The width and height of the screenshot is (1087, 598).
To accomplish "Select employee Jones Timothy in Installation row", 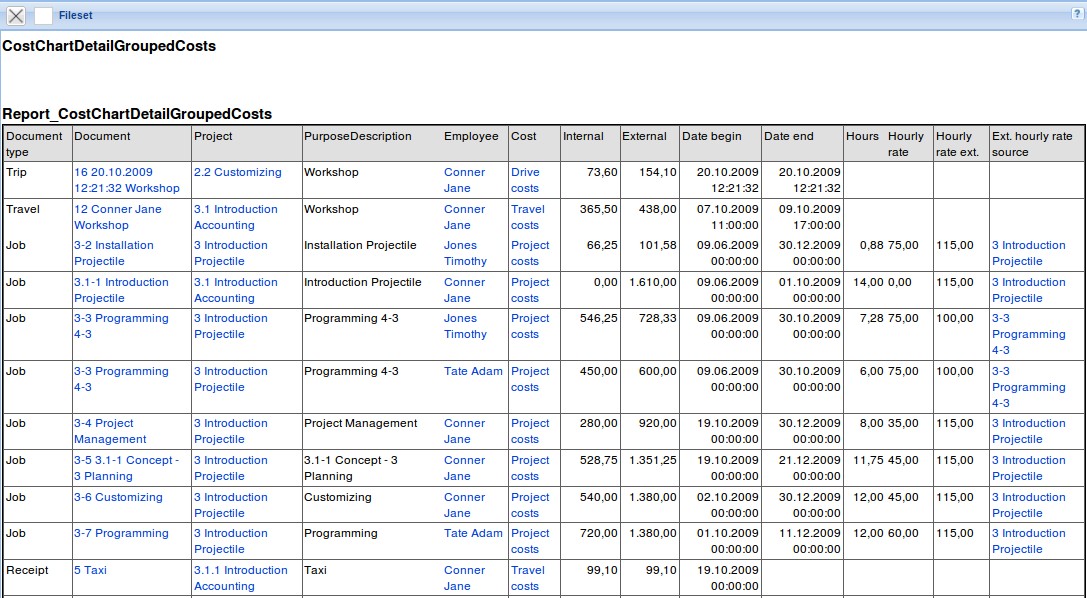I will point(465,253).
